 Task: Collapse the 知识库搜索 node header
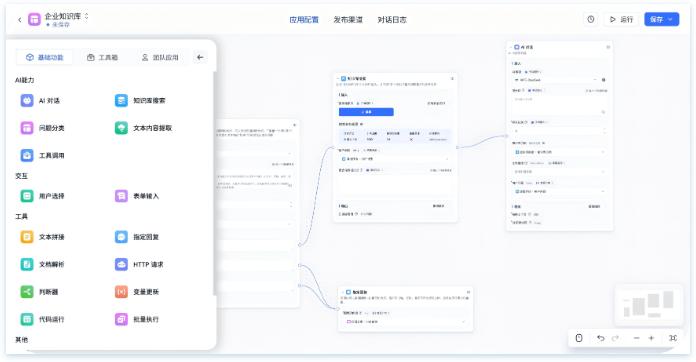(x=338, y=79)
